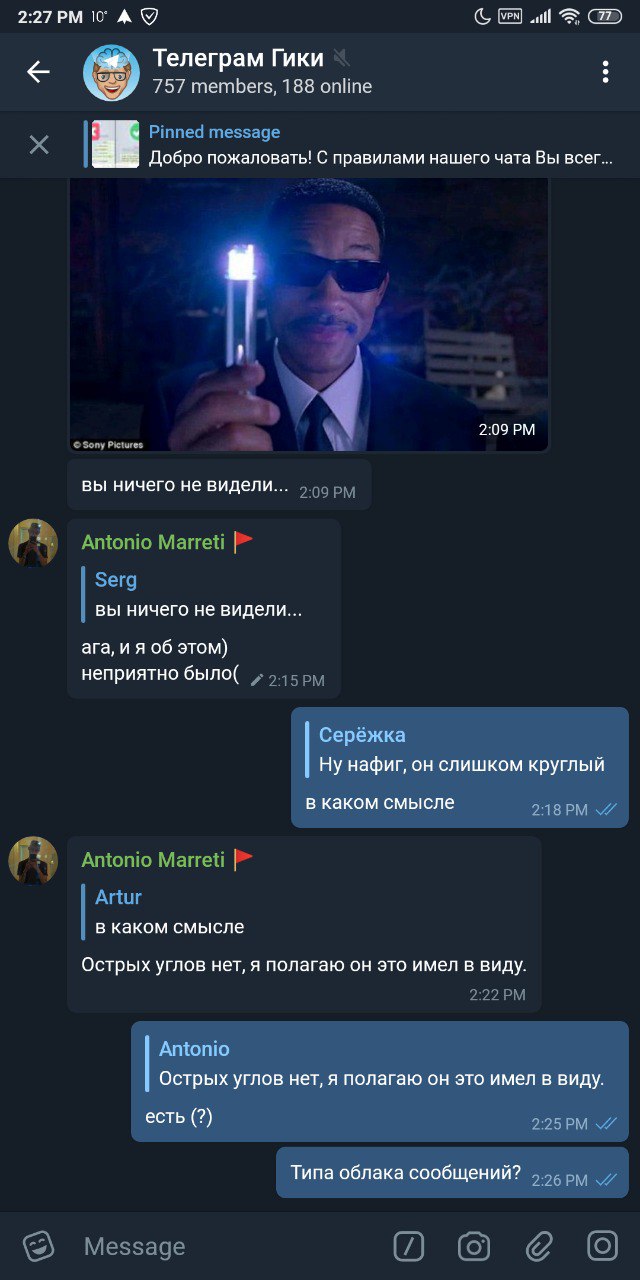Attach a file with the paperclip icon
This screenshot has width=640, height=1280.
pyautogui.click(x=539, y=1246)
